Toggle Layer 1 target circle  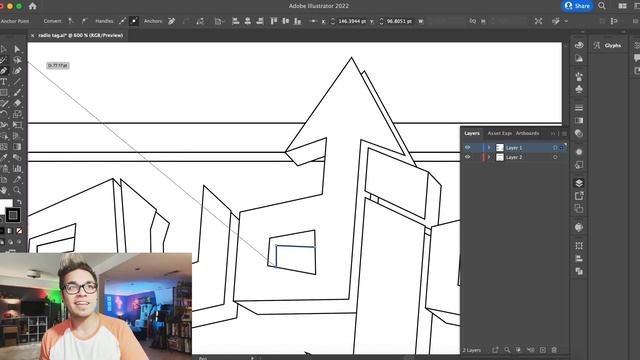point(555,148)
